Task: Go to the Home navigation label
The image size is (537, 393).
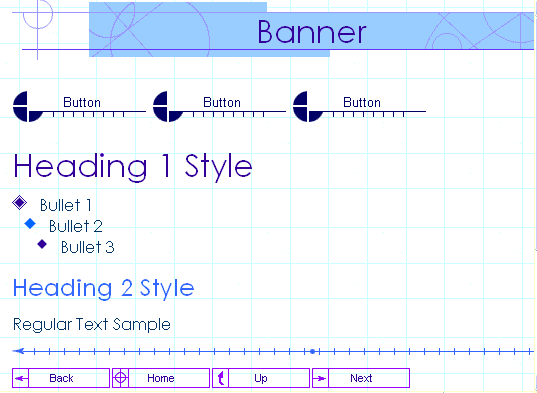Action: 161,378
